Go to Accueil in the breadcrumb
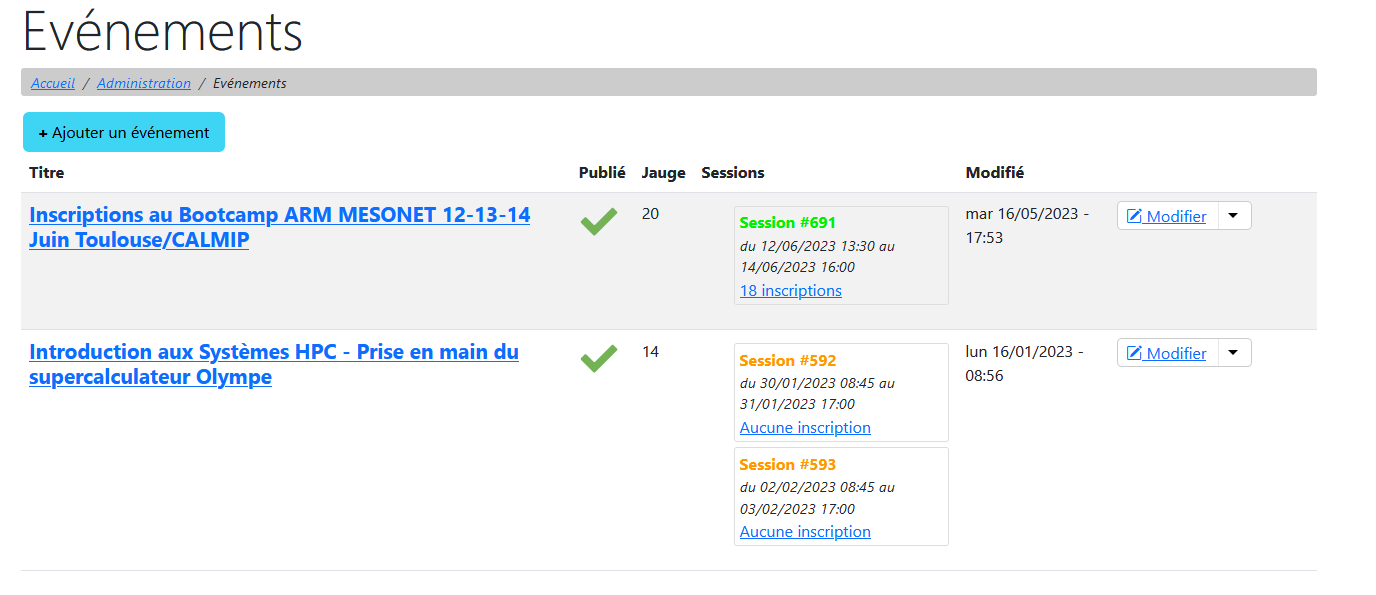 53,83
